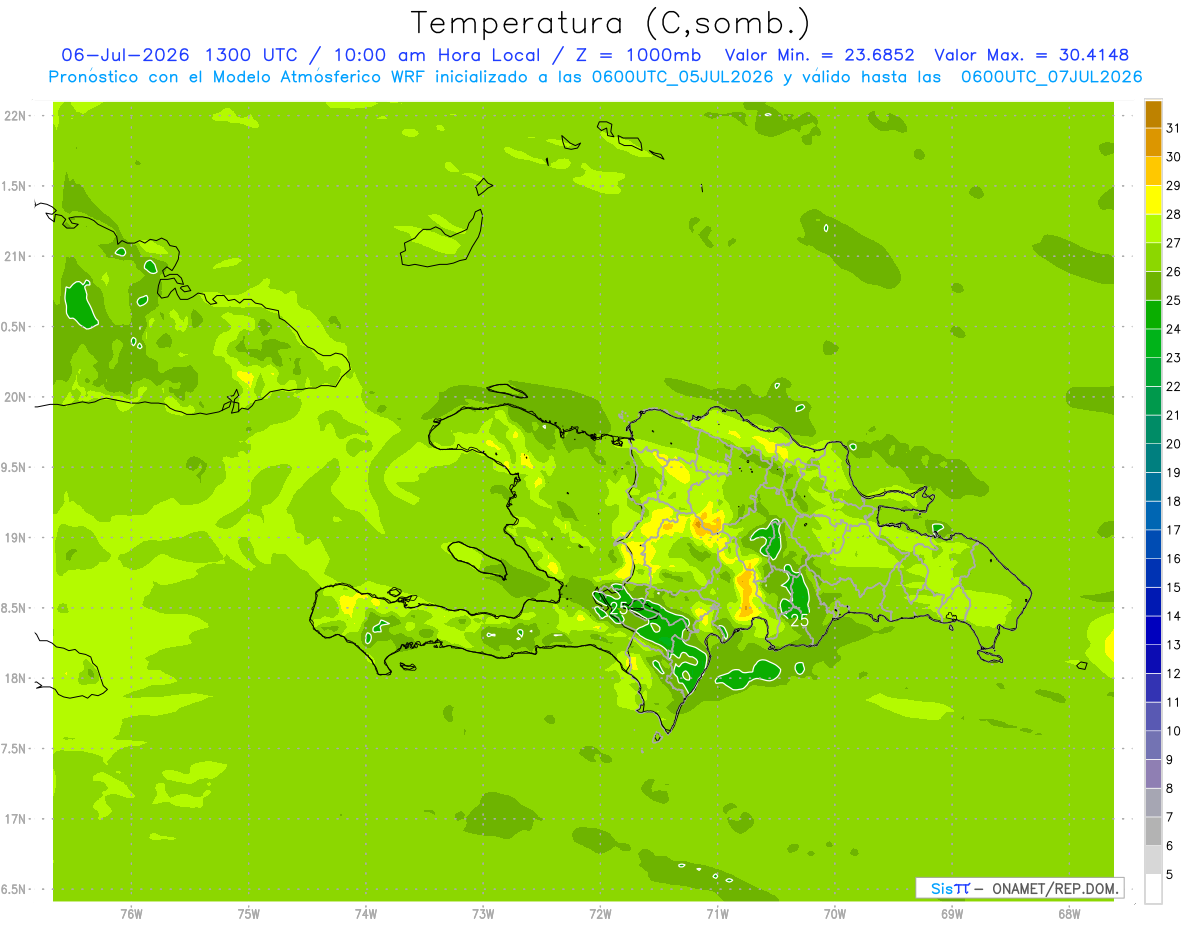Click the '72W' longitude axis label
Image resolution: width=1200 pixels, height=927 pixels.
tap(600, 913)
